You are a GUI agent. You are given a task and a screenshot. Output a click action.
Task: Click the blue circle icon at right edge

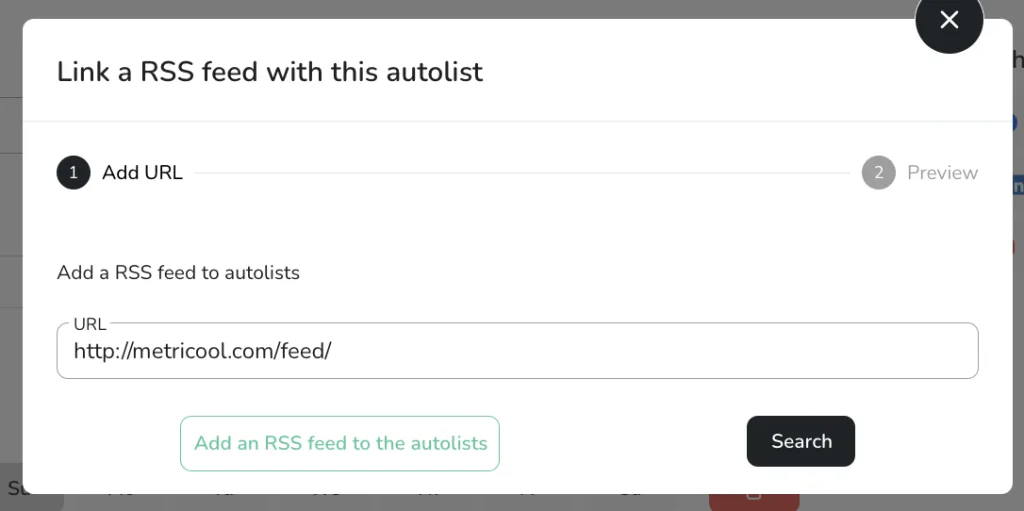[1015, 123]
